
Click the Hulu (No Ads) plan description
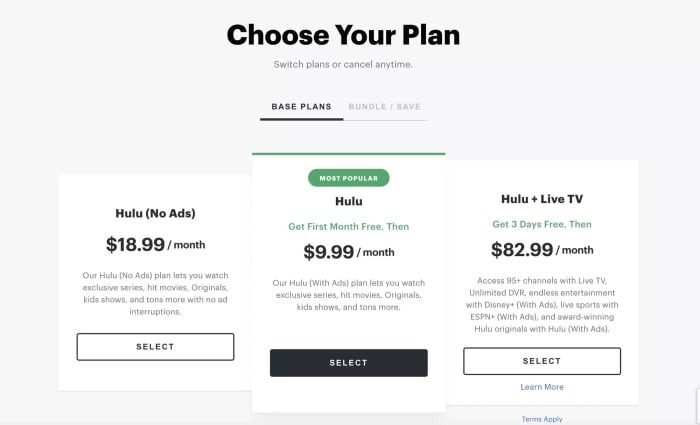pos(155,293)
